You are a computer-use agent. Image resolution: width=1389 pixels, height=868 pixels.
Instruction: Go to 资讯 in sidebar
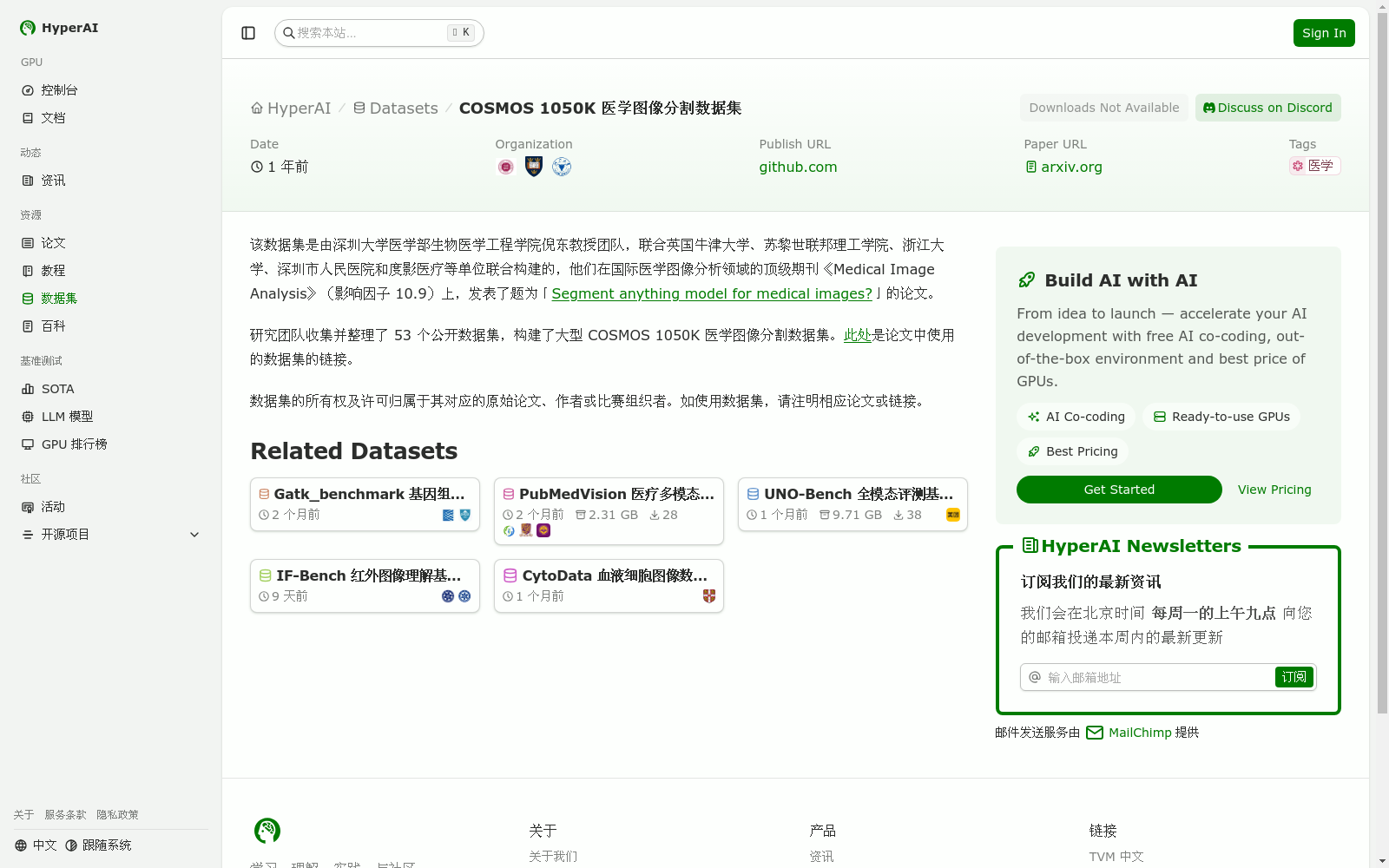click(111, 181)
